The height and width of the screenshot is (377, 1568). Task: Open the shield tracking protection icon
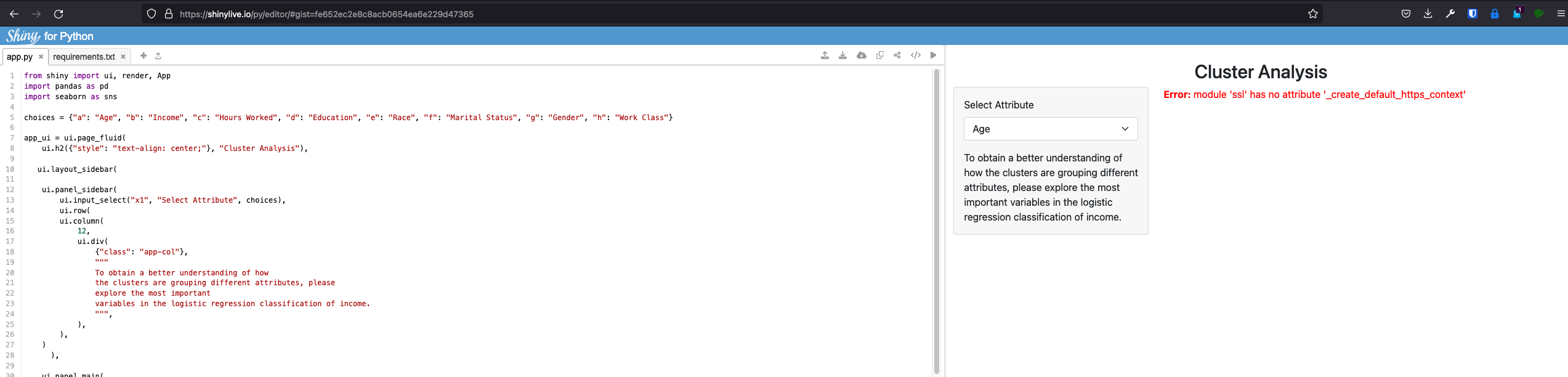click(152, 14)
